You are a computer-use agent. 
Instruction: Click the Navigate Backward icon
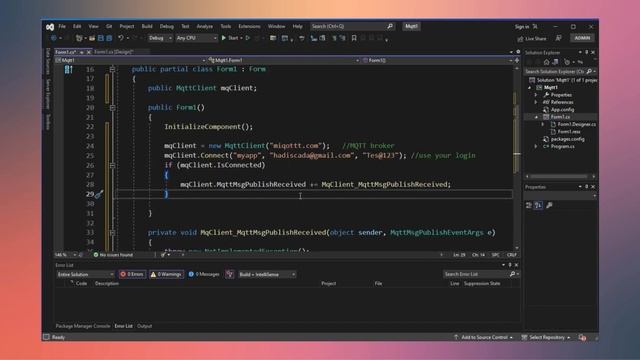53,38
